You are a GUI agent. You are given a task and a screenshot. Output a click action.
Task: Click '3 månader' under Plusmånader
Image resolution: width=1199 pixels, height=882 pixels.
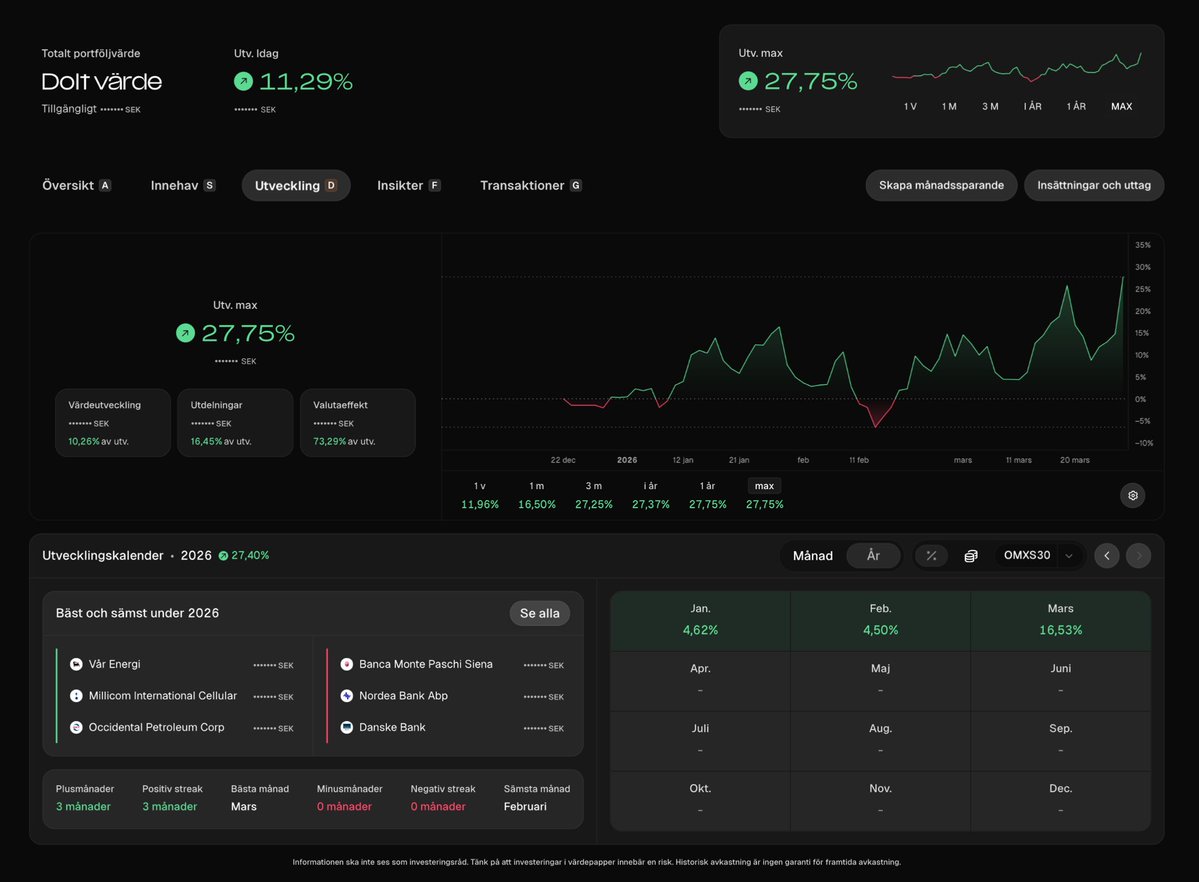click(83, 806)
